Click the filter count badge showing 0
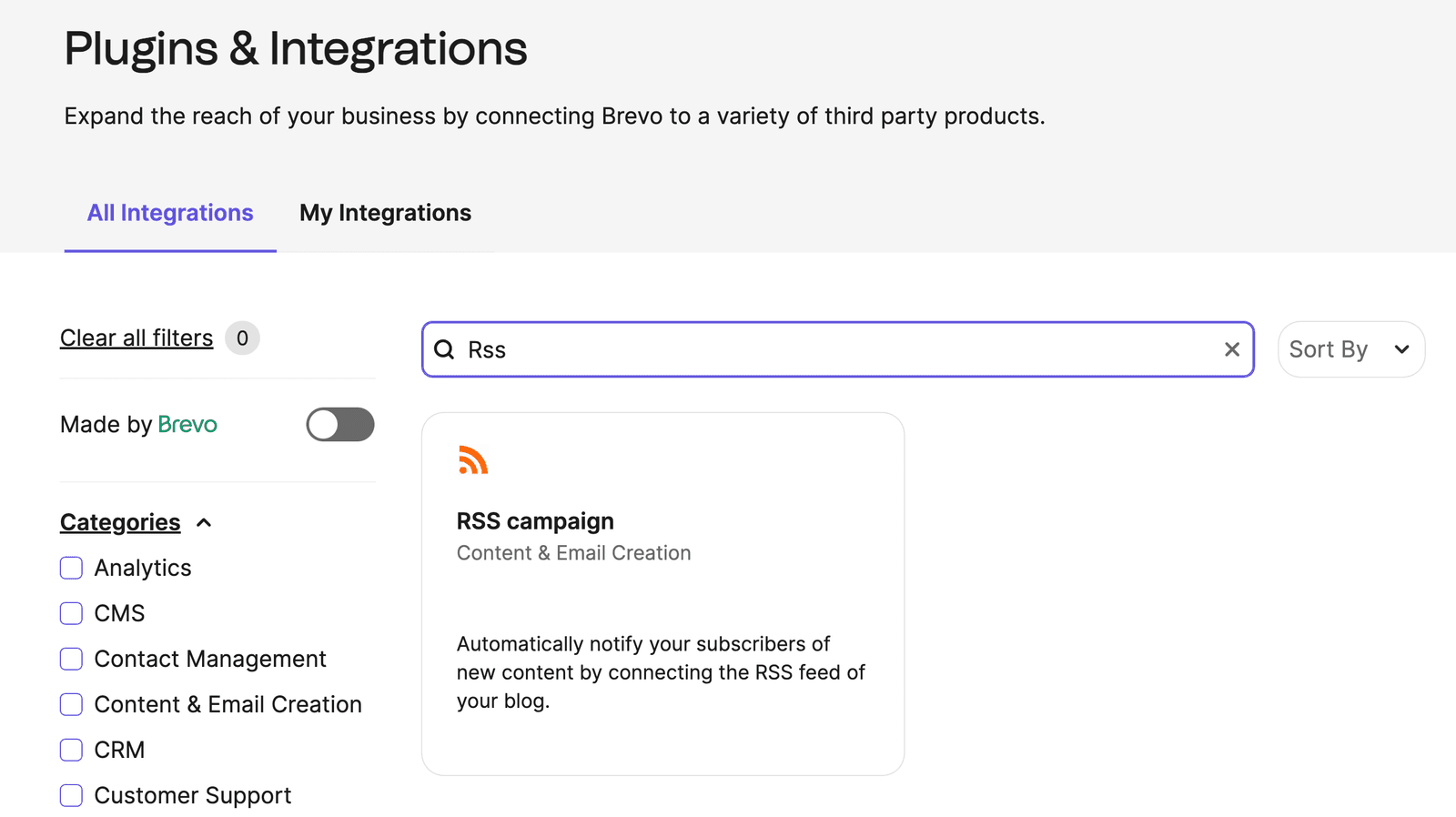The height and width of the screenshot is (817, 1456). click(x=242, y=338)
